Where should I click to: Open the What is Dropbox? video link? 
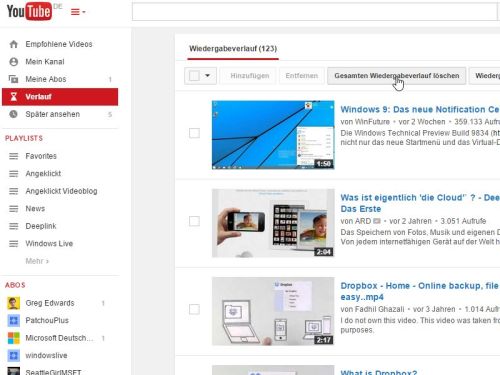pyautogui.click(x=379, y=372)
